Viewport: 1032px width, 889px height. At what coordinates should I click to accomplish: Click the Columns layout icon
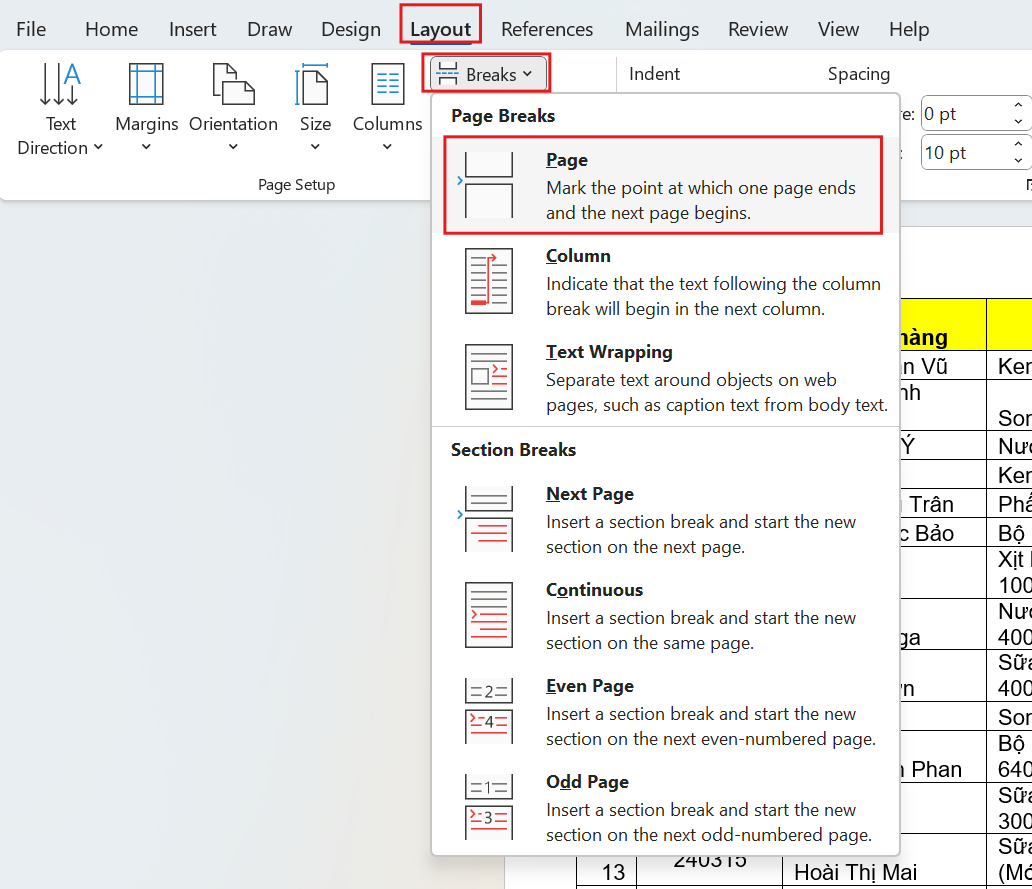pyautogui.click(x=388, y=84)
